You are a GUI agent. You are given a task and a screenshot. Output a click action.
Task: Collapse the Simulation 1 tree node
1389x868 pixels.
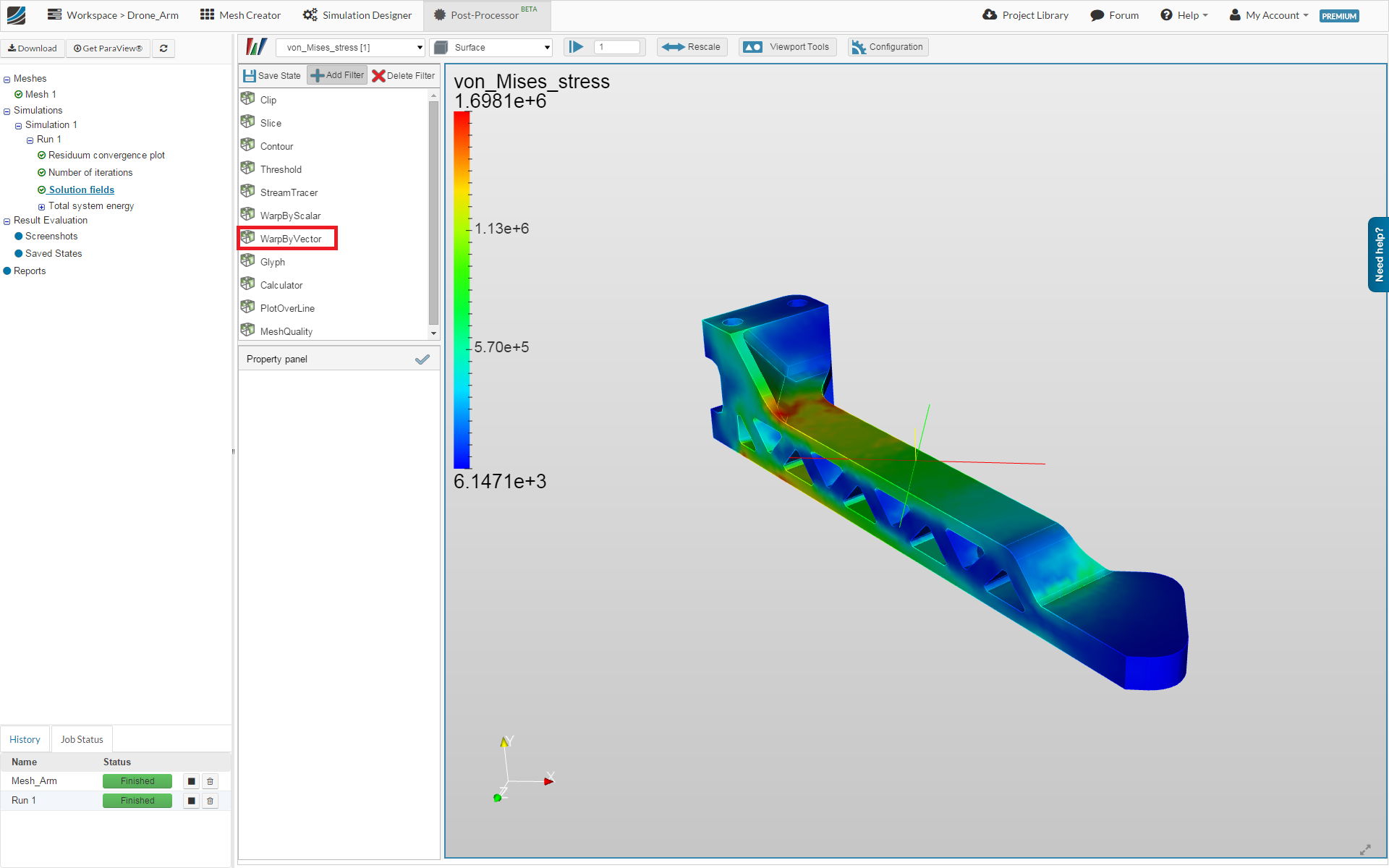click(19, 126)
